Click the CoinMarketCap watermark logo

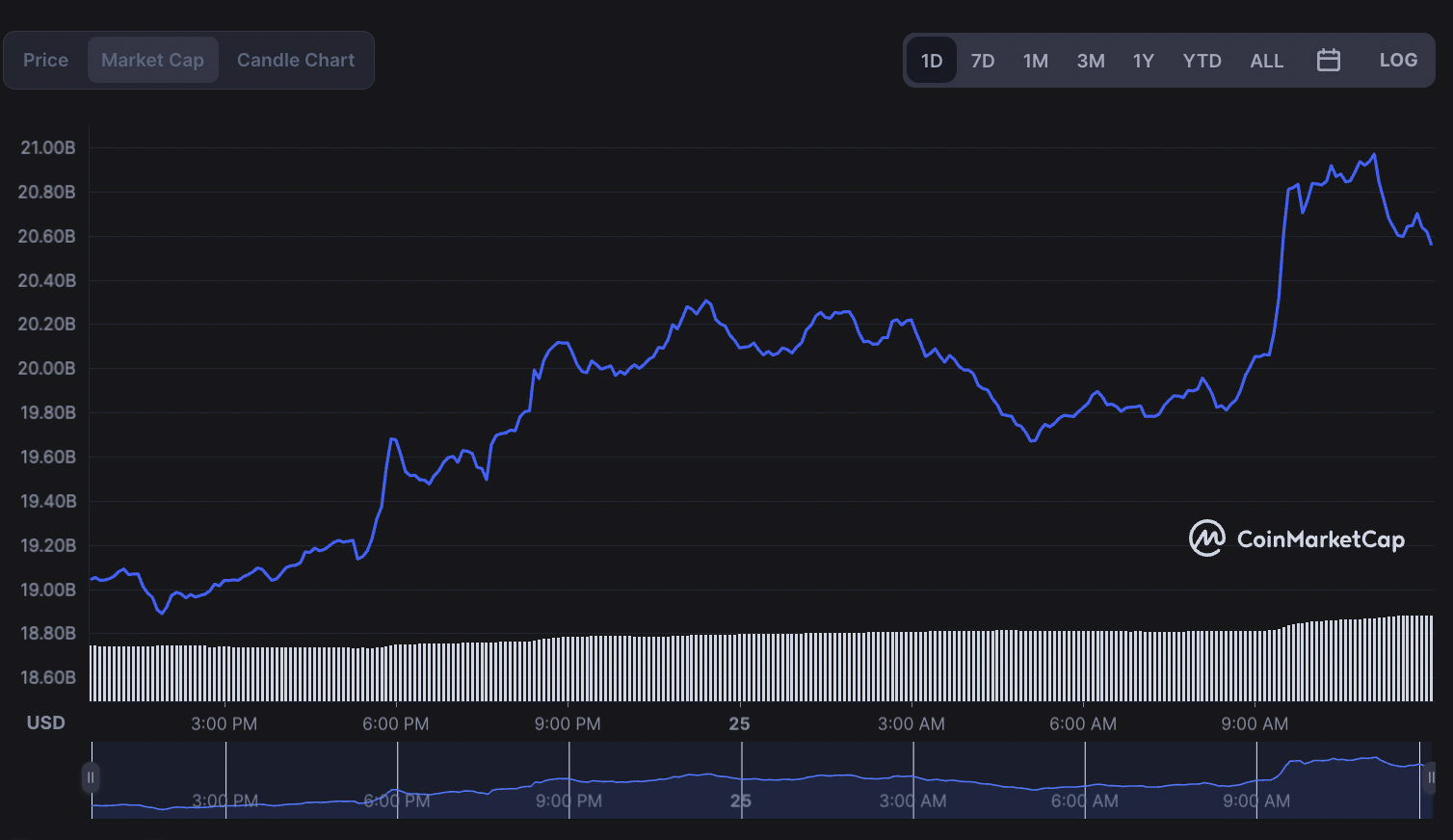click(x=1296, y=538)
